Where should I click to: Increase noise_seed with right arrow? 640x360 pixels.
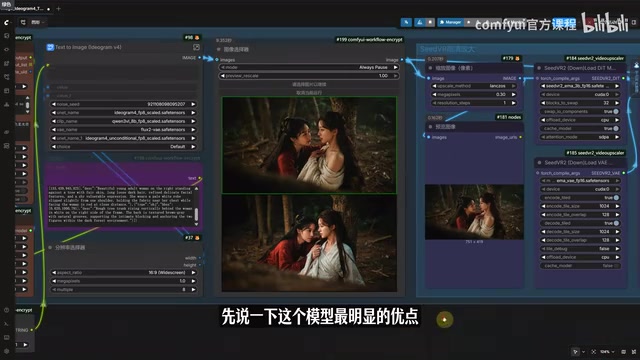[x=193, y=104]
